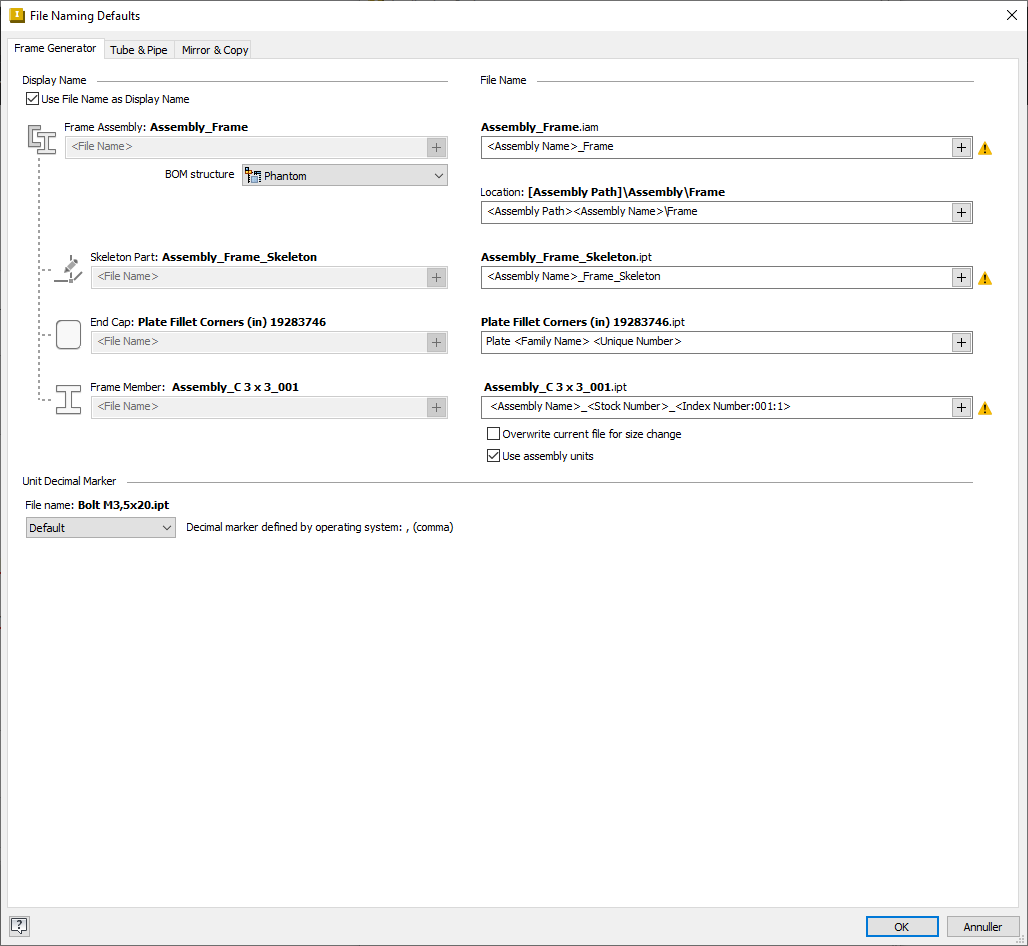Enable Overwrite current file for size change
Screen dimensions: 1028x946
click(x=494, y=433)
